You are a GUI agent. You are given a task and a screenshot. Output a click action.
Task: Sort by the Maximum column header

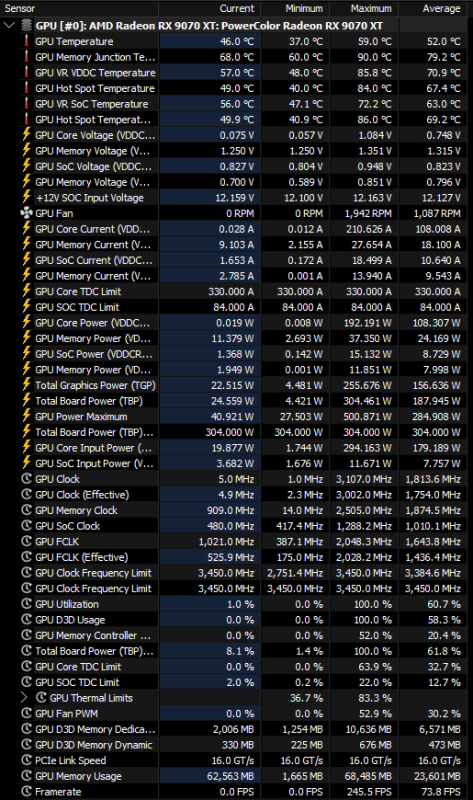(x=364, y=8)
